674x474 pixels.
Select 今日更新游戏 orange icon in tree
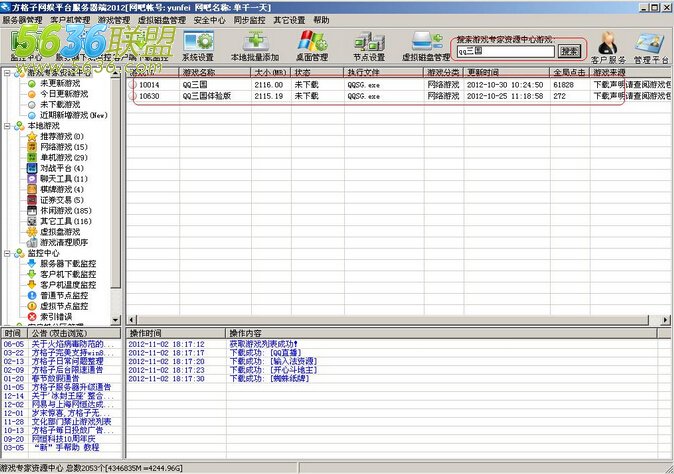[32, 94]
